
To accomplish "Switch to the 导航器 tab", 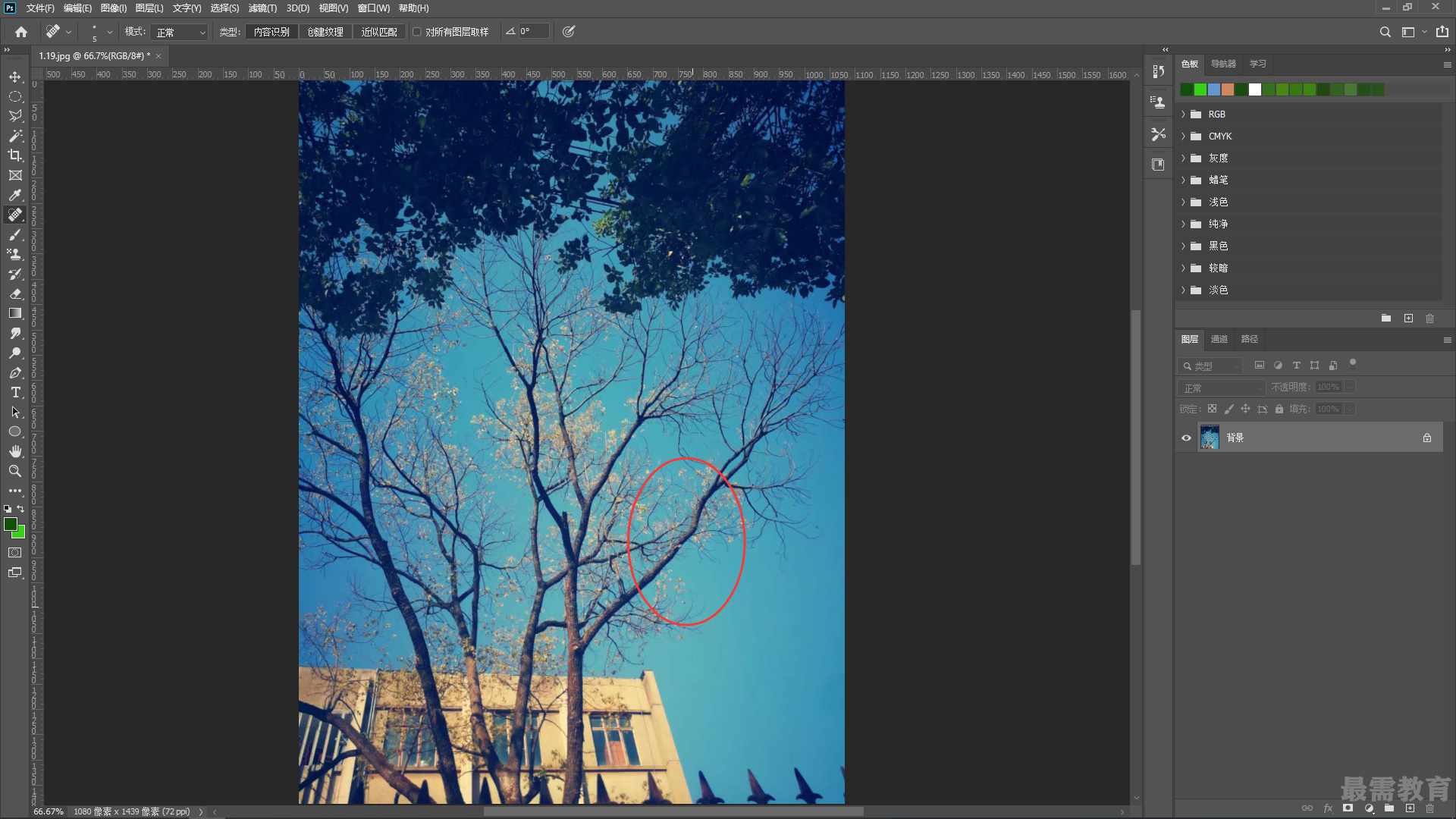I will [1223, 64].
